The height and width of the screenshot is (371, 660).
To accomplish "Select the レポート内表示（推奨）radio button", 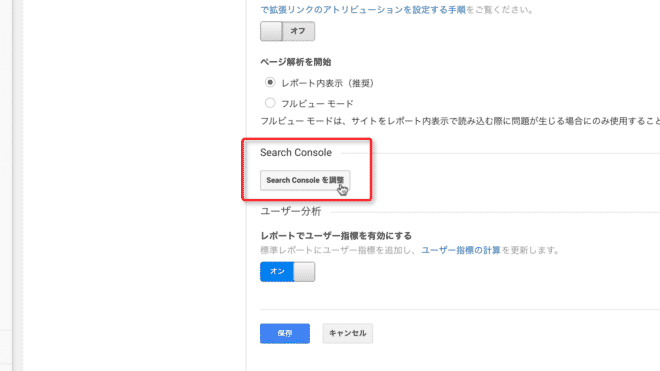I will pos(270,82).
